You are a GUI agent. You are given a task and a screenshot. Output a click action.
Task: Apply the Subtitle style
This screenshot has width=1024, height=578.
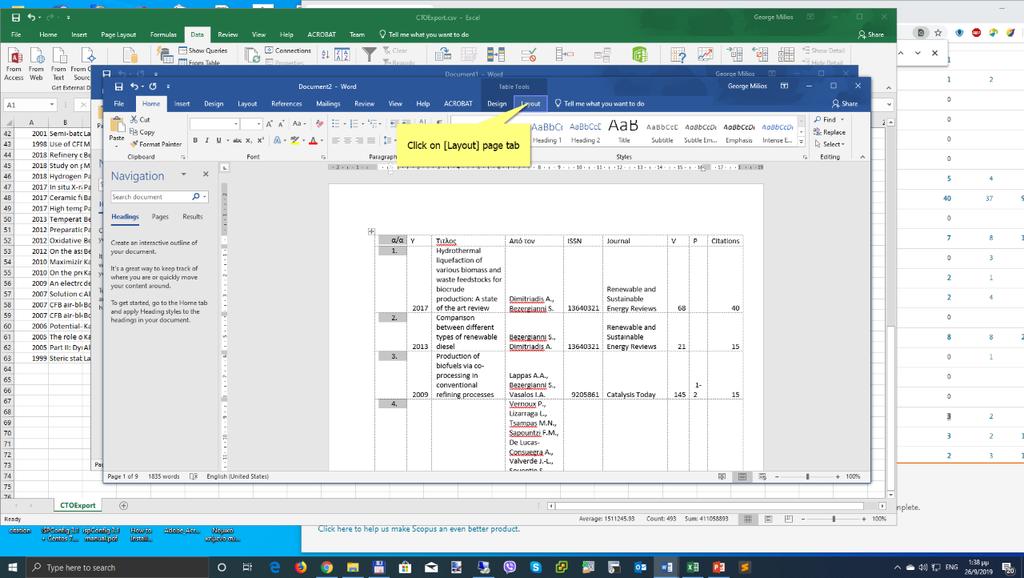tap(662, 132)
